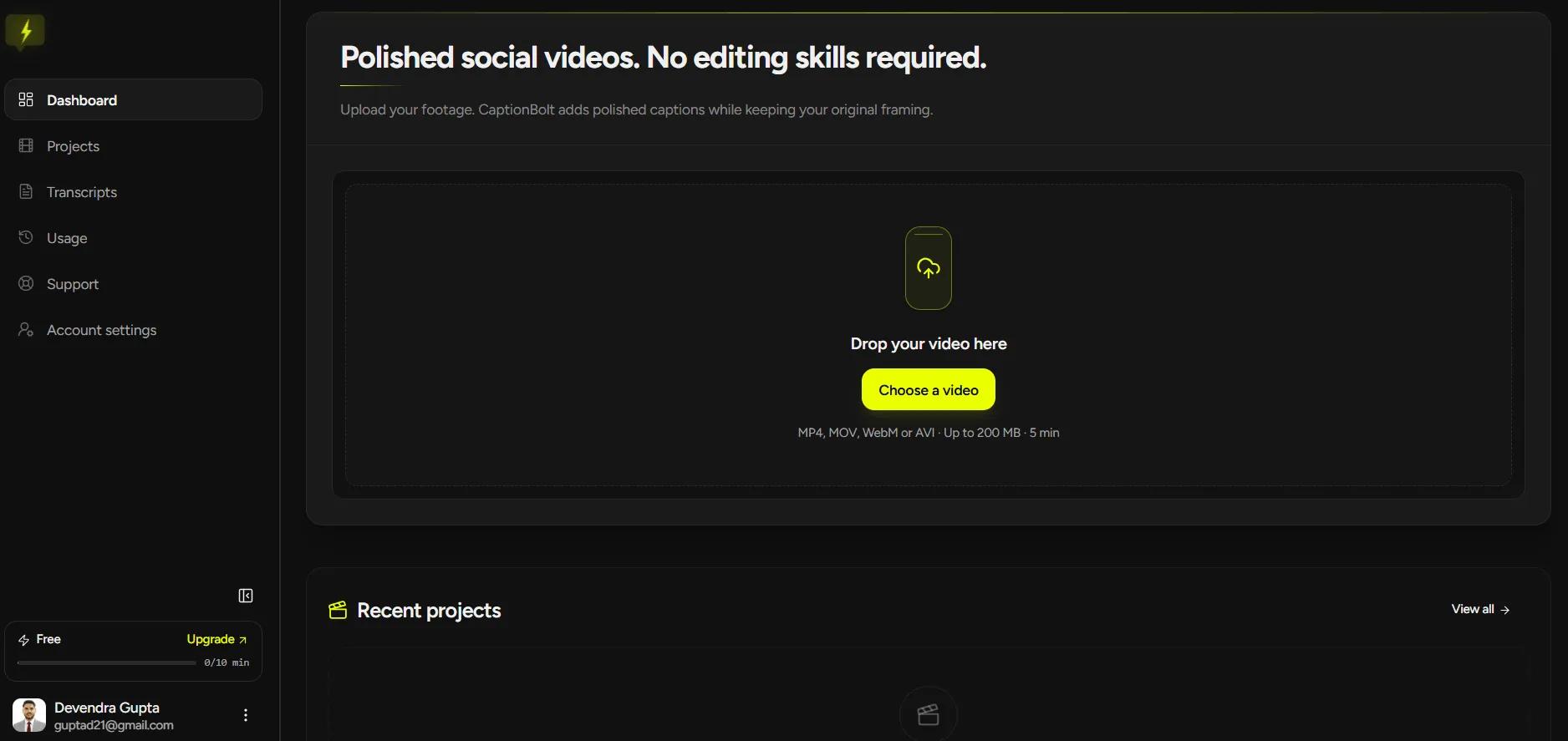Open the Transcripts section
1568x741 pixels.
[134, 191]
